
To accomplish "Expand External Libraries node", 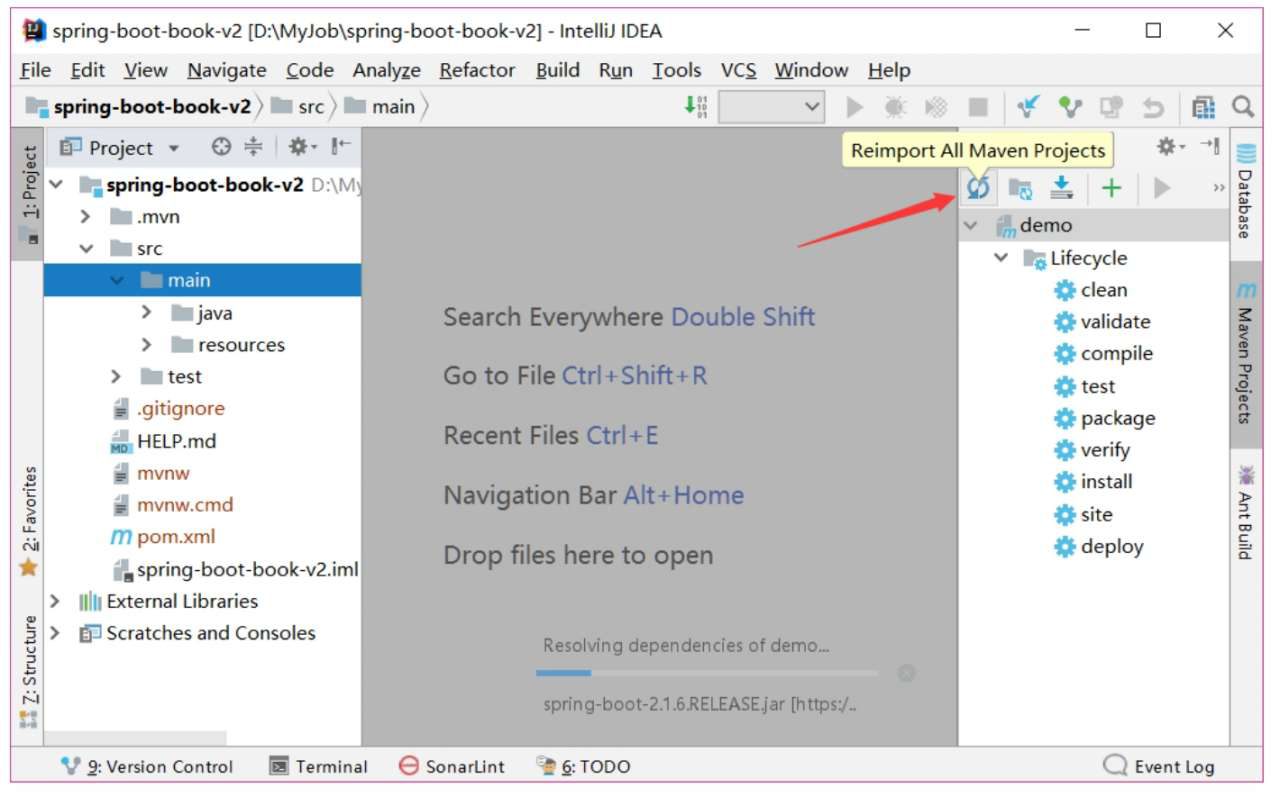I will tap(56, 601).
